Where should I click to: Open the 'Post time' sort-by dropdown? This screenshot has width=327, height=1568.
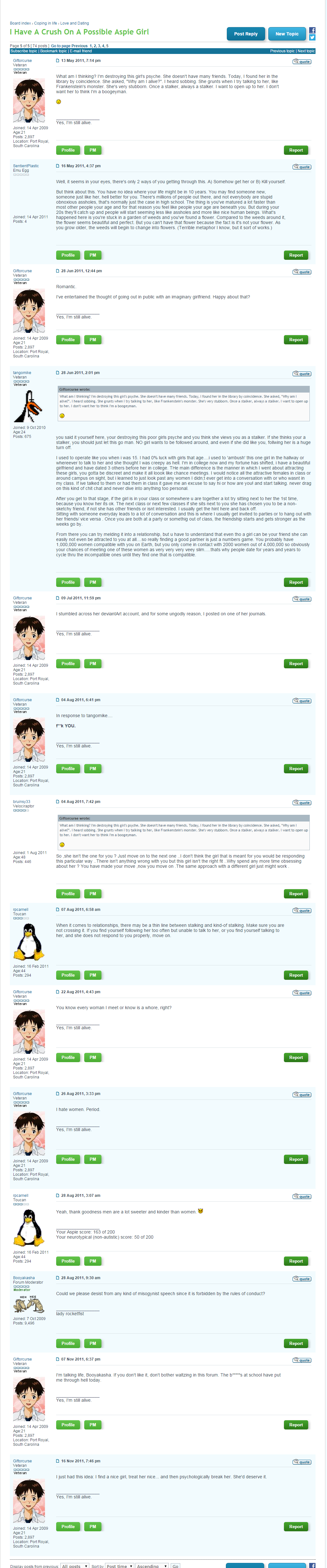pos(119,1566)
